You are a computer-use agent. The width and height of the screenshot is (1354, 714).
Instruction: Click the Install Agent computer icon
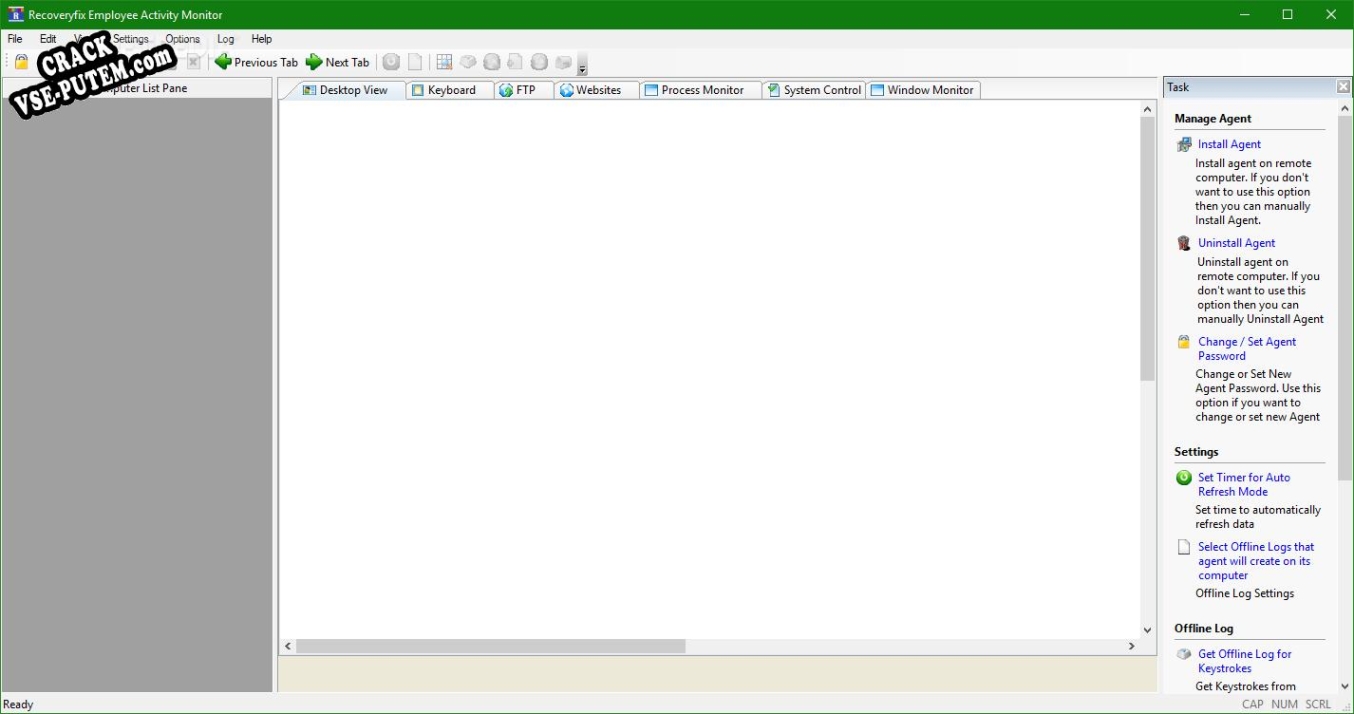tap(1184, 144)
